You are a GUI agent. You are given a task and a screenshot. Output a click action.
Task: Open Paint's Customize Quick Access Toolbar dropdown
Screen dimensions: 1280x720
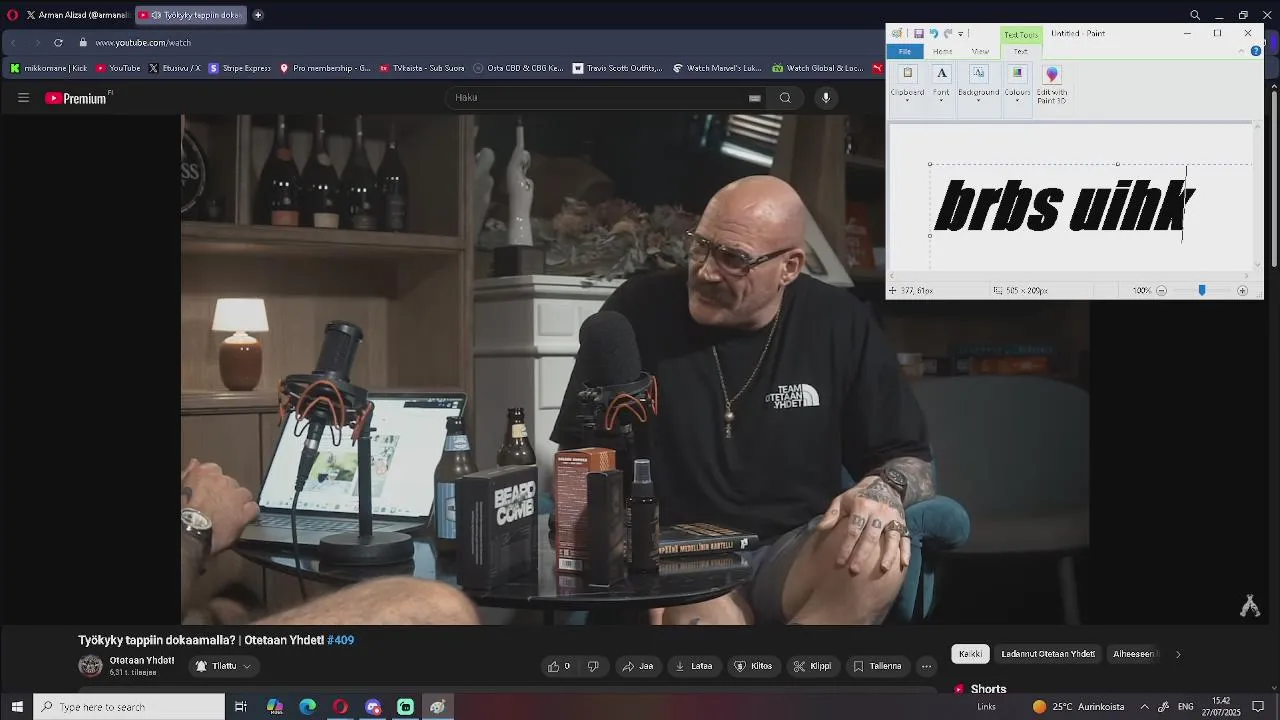click(960, 34)
